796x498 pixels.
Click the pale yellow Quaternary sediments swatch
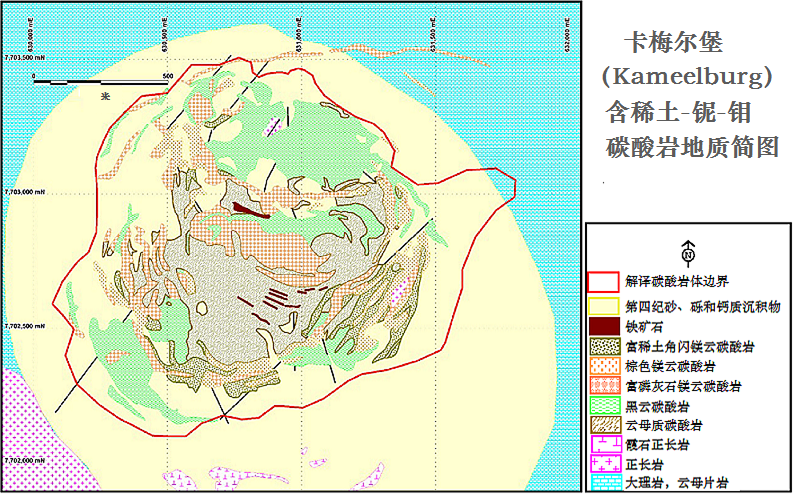pyautogui.click(x=604, y=304)
